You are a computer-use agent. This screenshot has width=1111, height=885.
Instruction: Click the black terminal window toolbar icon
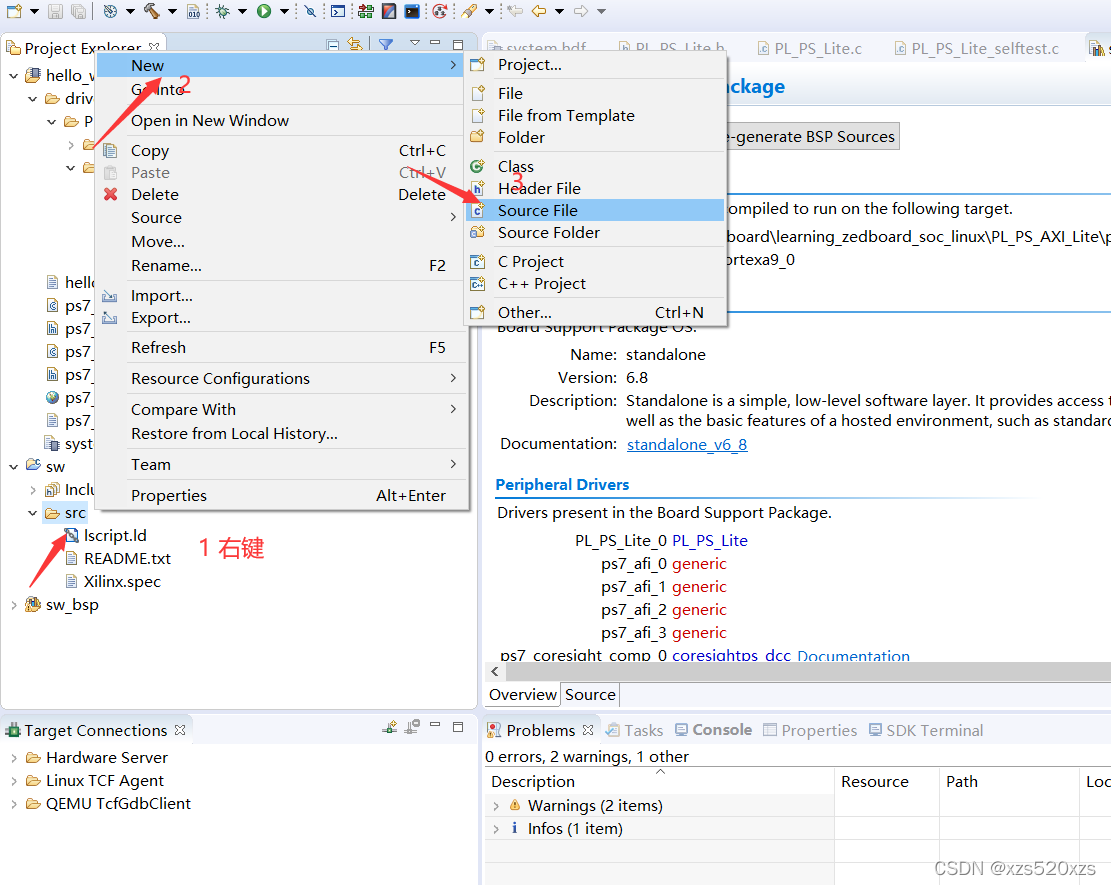point(412,11)
